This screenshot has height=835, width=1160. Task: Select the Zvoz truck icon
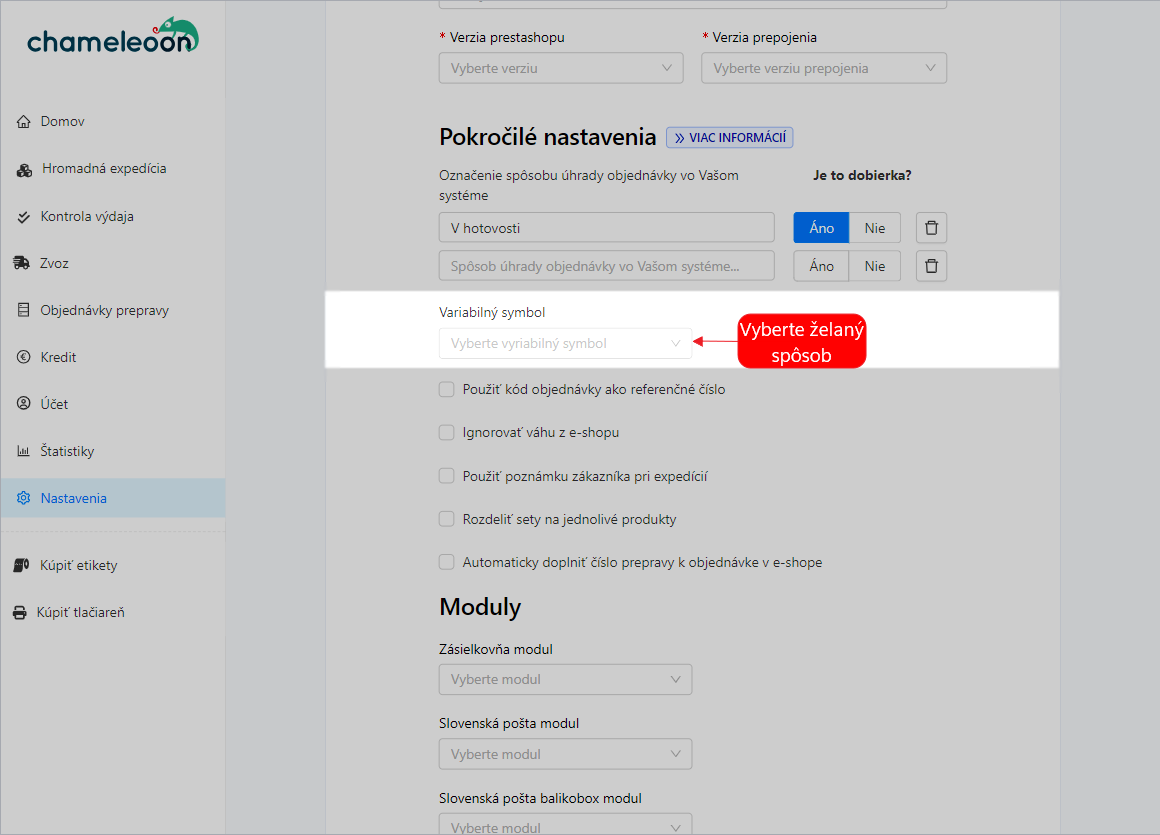(24, 263)
